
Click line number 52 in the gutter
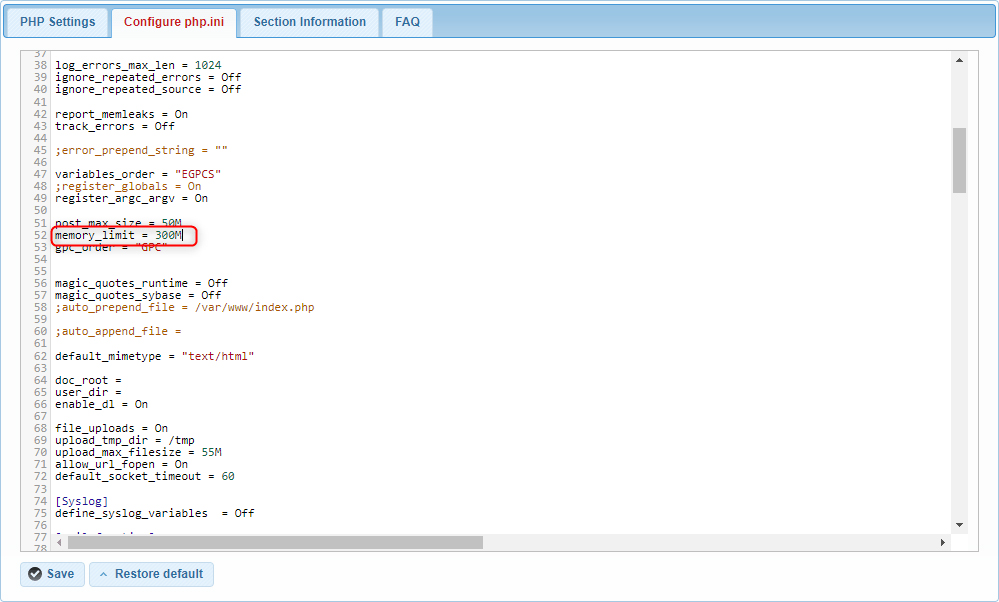[x=42, y=234]
